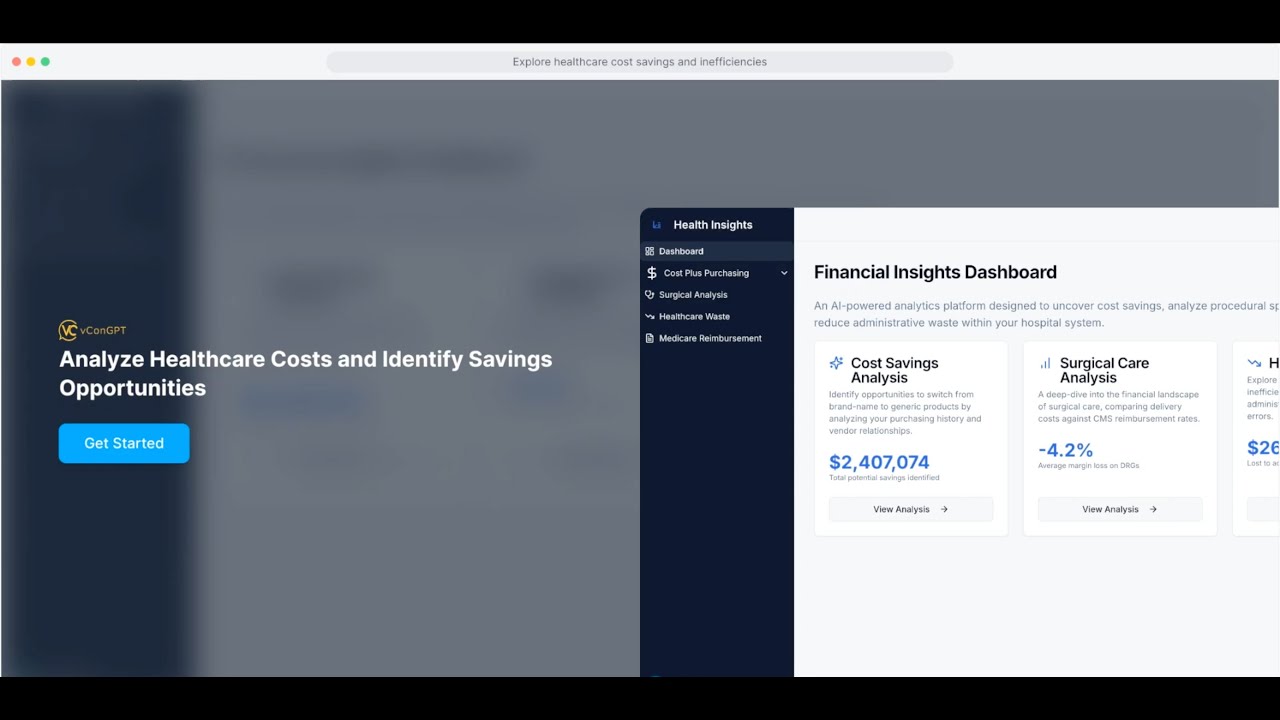Screen dimensions: 1280x720
Task: Click 'Total potential savings identified' caption
Action: (884, 478)
